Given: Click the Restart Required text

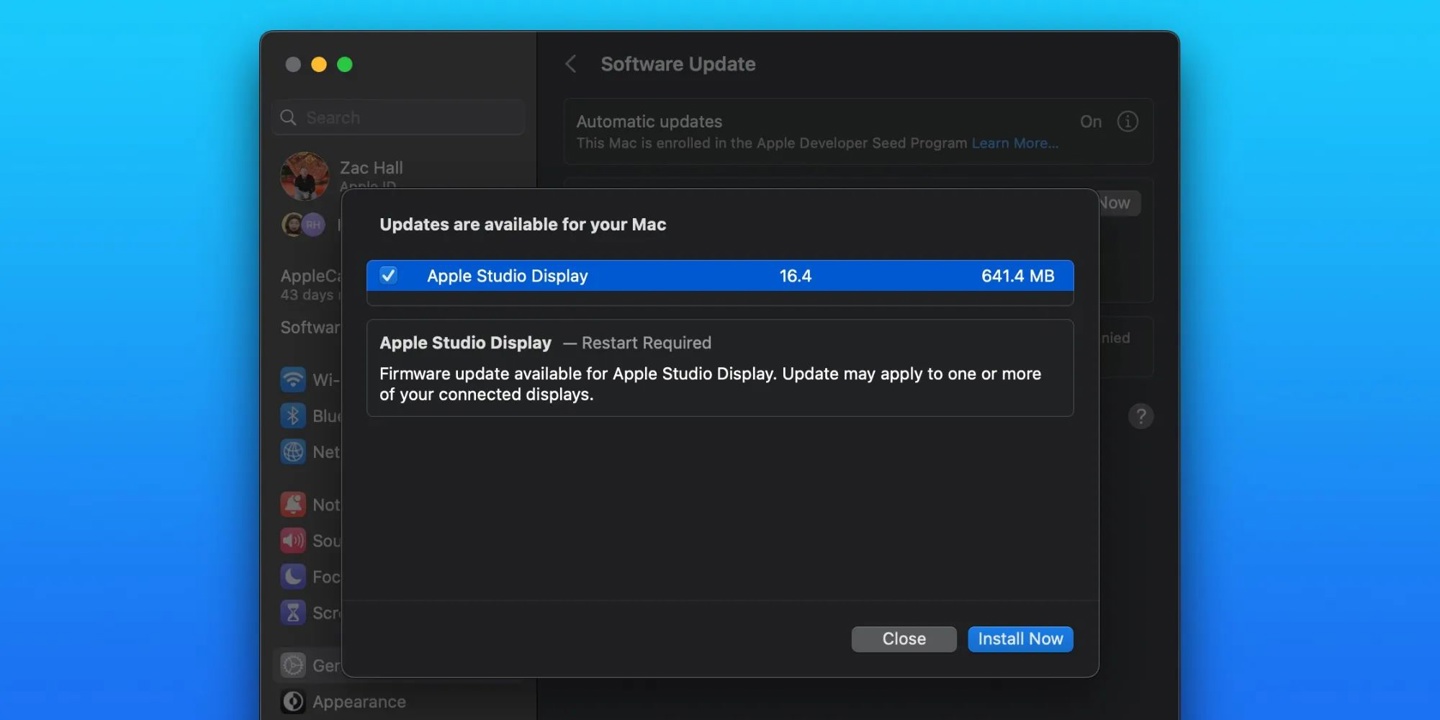Looking at the screenshot, I should [646, 343].
